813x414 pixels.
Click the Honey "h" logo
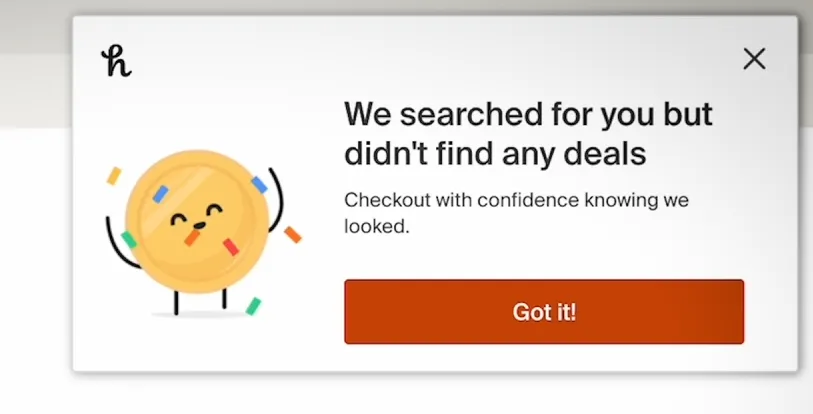(116, 61)
